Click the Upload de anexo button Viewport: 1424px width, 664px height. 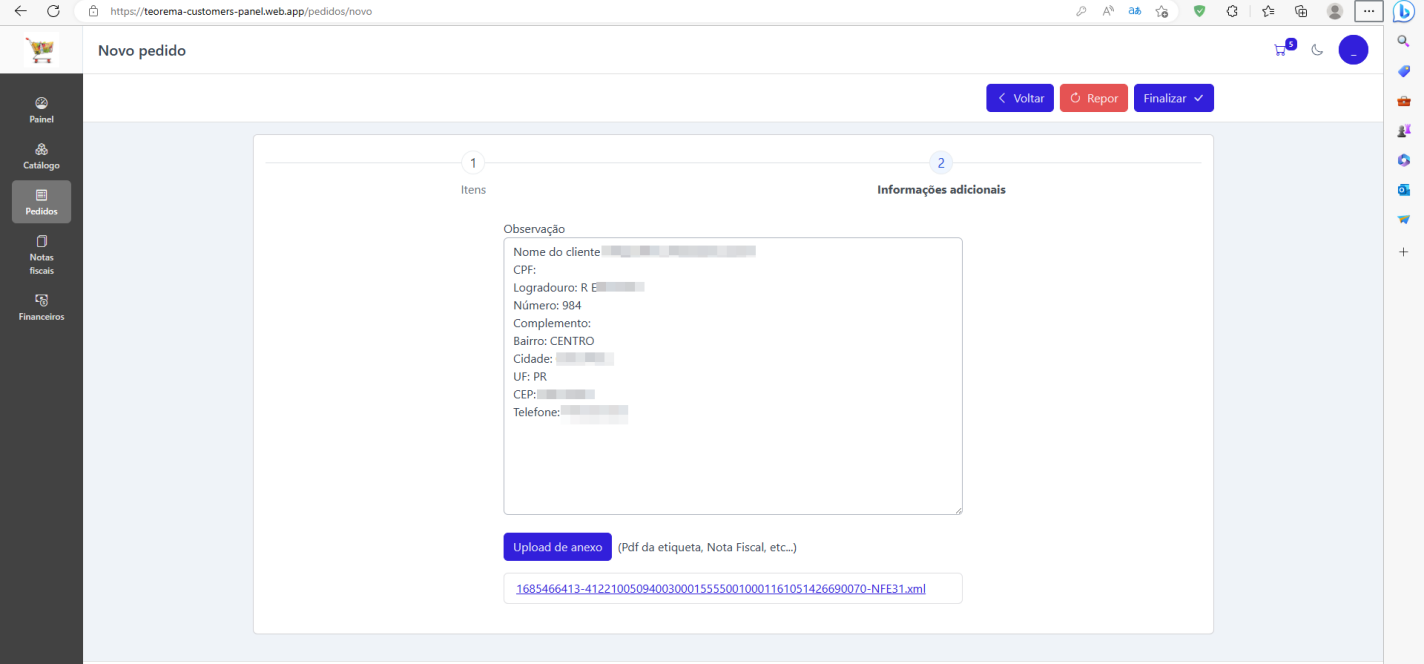click(558, 547)
